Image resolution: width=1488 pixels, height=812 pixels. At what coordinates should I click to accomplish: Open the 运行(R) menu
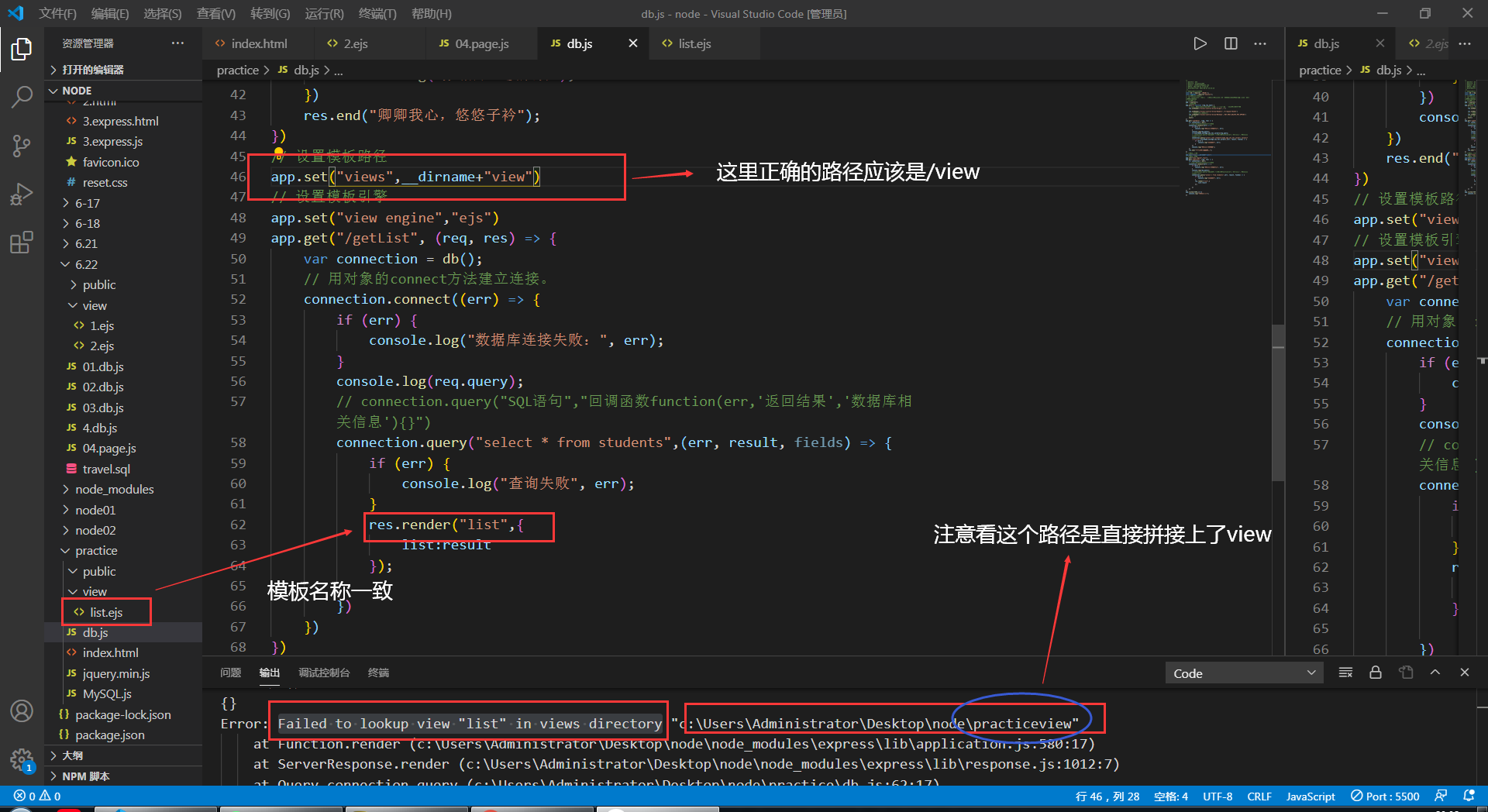pyautogui.click(x=324, y=13)
